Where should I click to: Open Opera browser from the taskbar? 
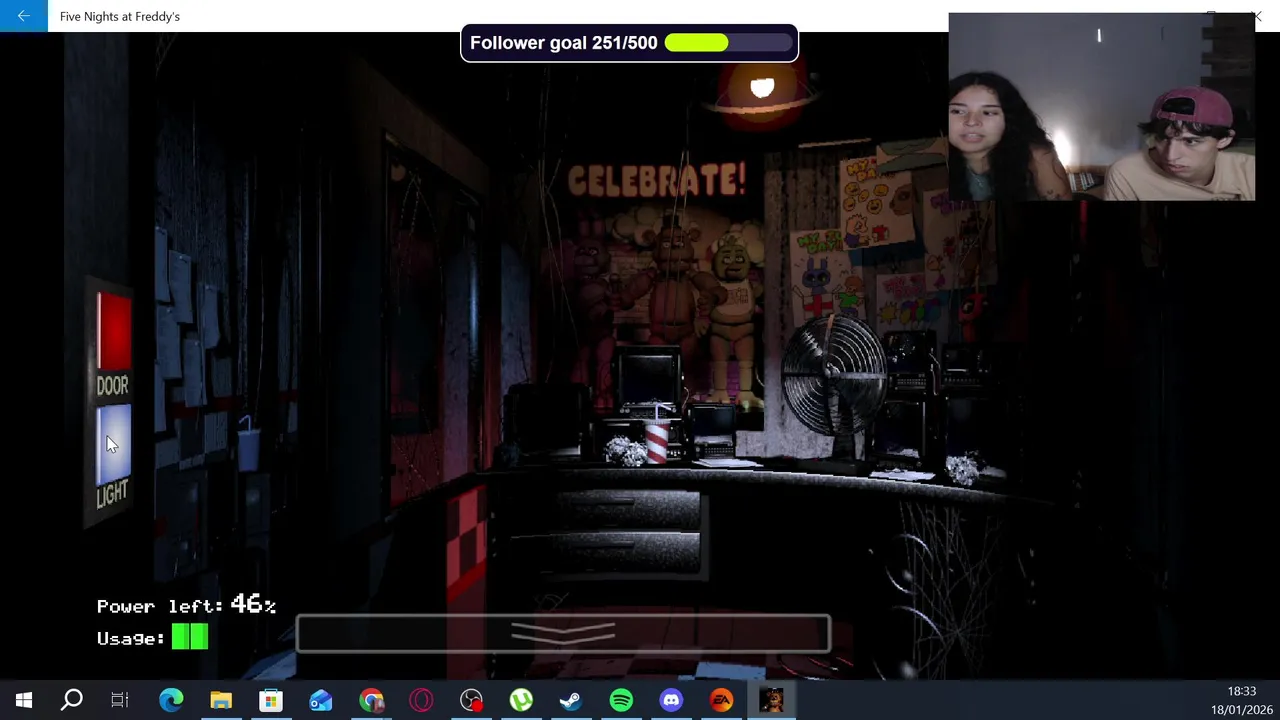tap(421, 700)
